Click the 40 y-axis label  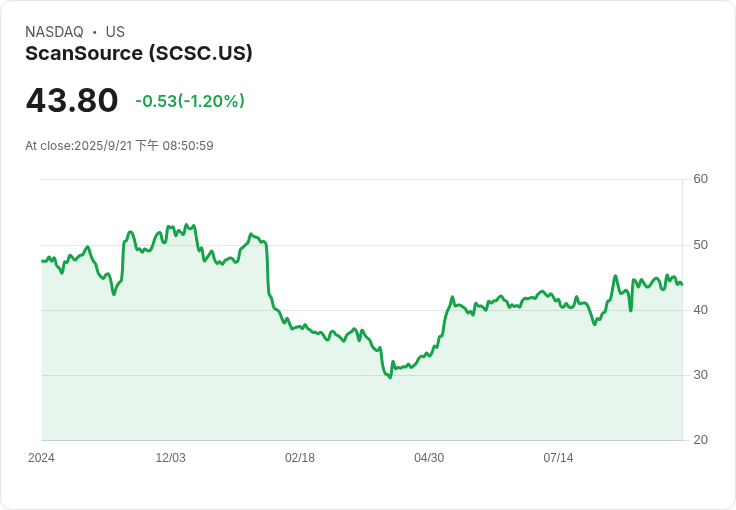pos(701,310)
